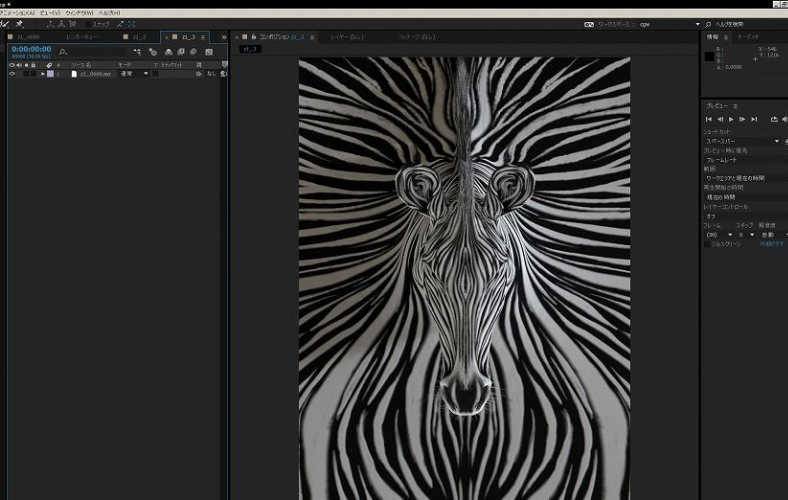This screenshot has width=788, height=500.
Task: Check the フルスクリーン checkbox in Preview panel
Action: click(707, 244)
